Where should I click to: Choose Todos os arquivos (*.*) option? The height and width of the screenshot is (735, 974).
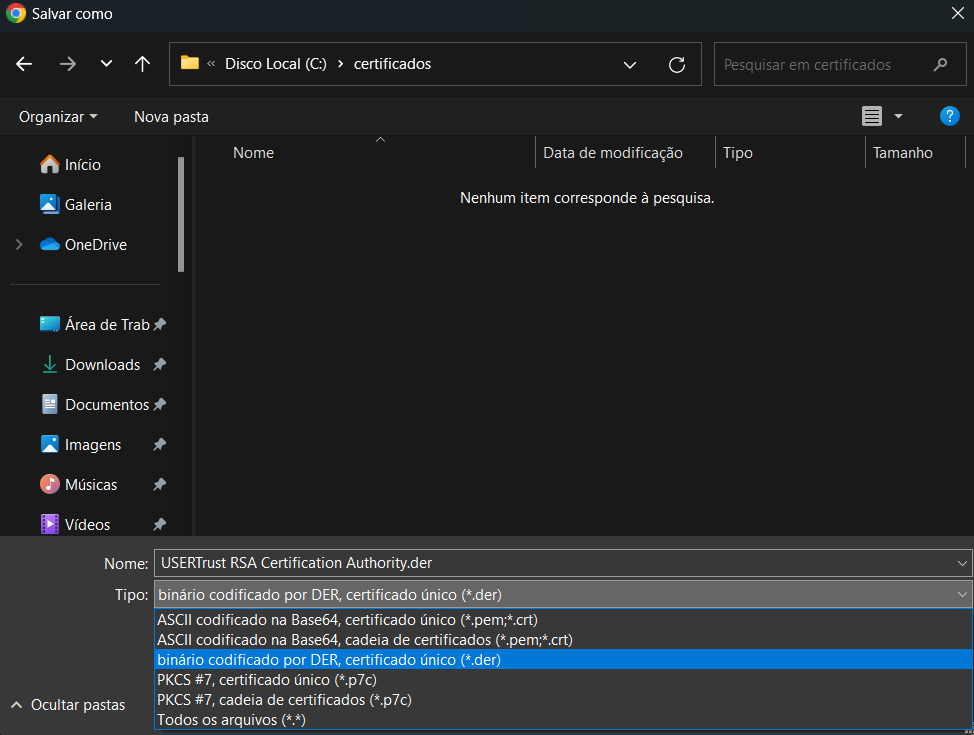(x=563, y=719)
